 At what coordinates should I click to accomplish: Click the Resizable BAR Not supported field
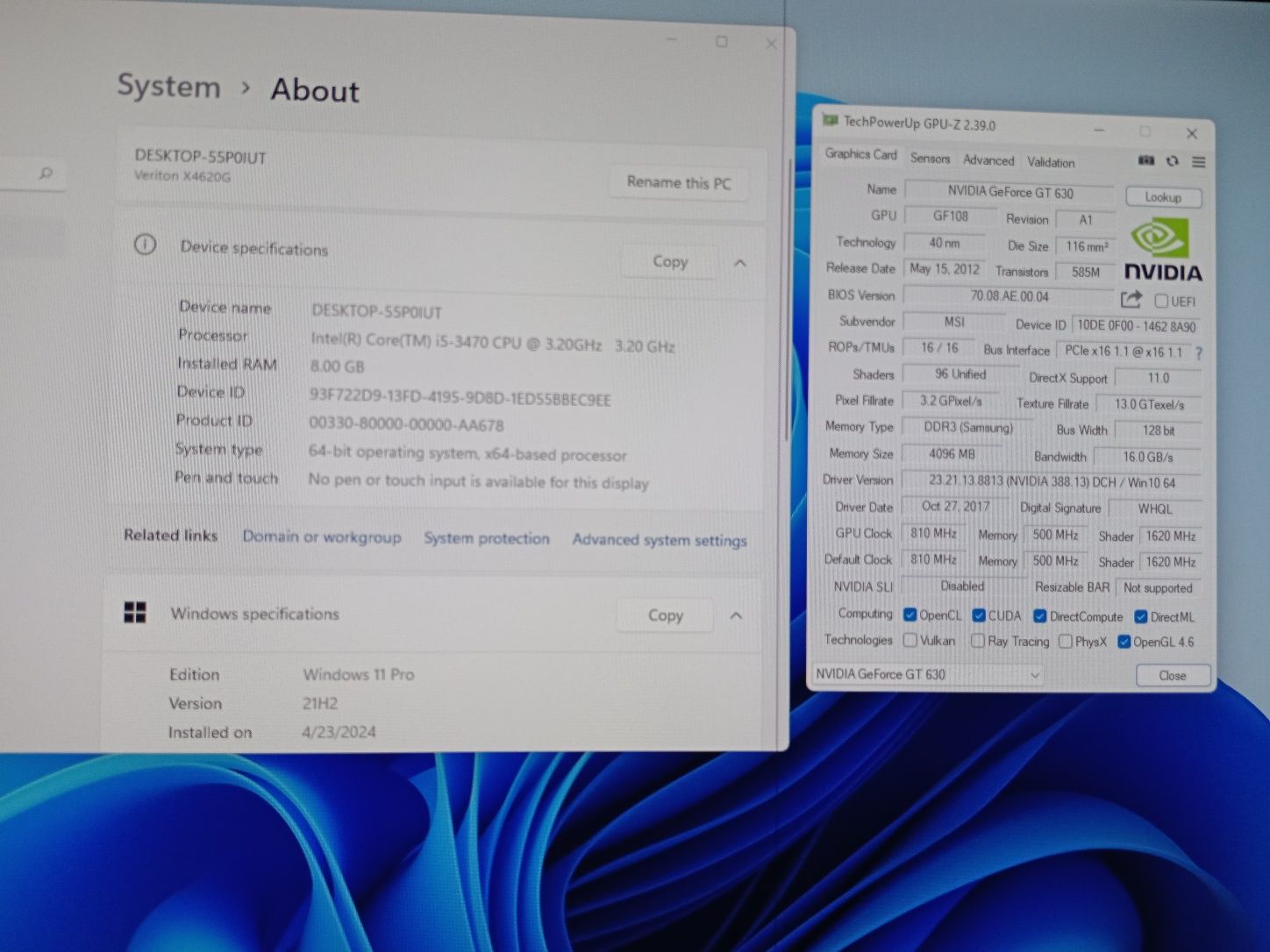(1158, 588)
